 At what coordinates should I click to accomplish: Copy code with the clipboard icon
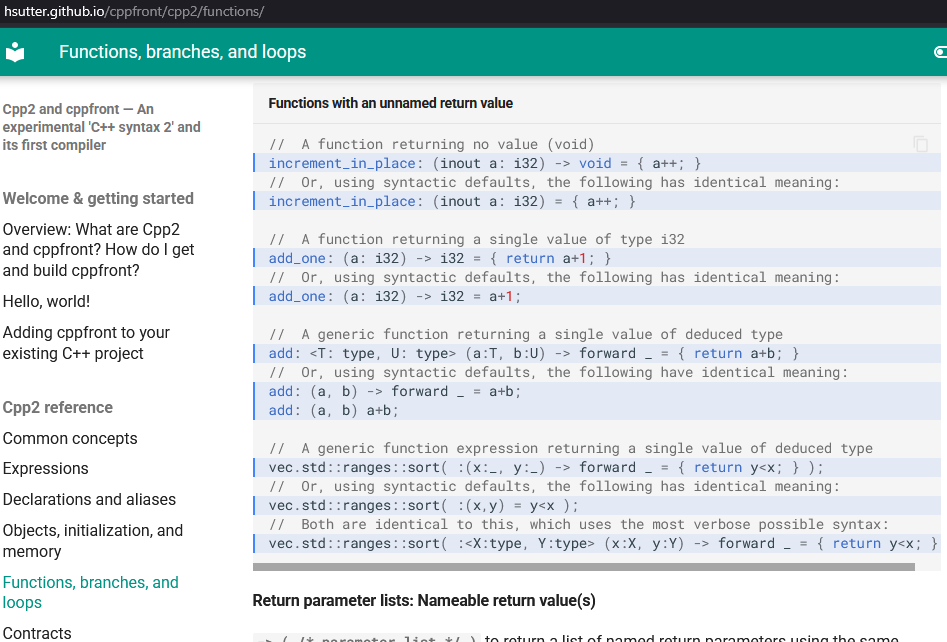pos(920,144)
